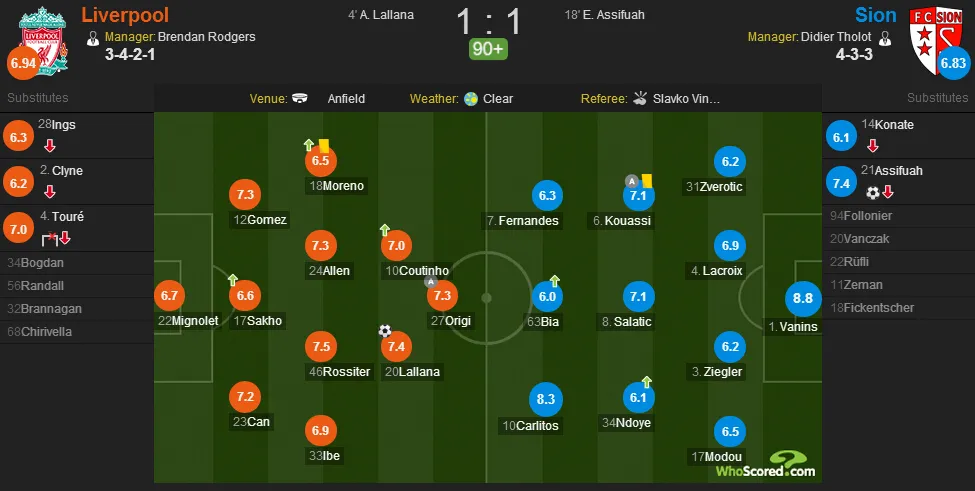Click the referee whistle icon
The image size is (975, 491).
click(640, 98)
